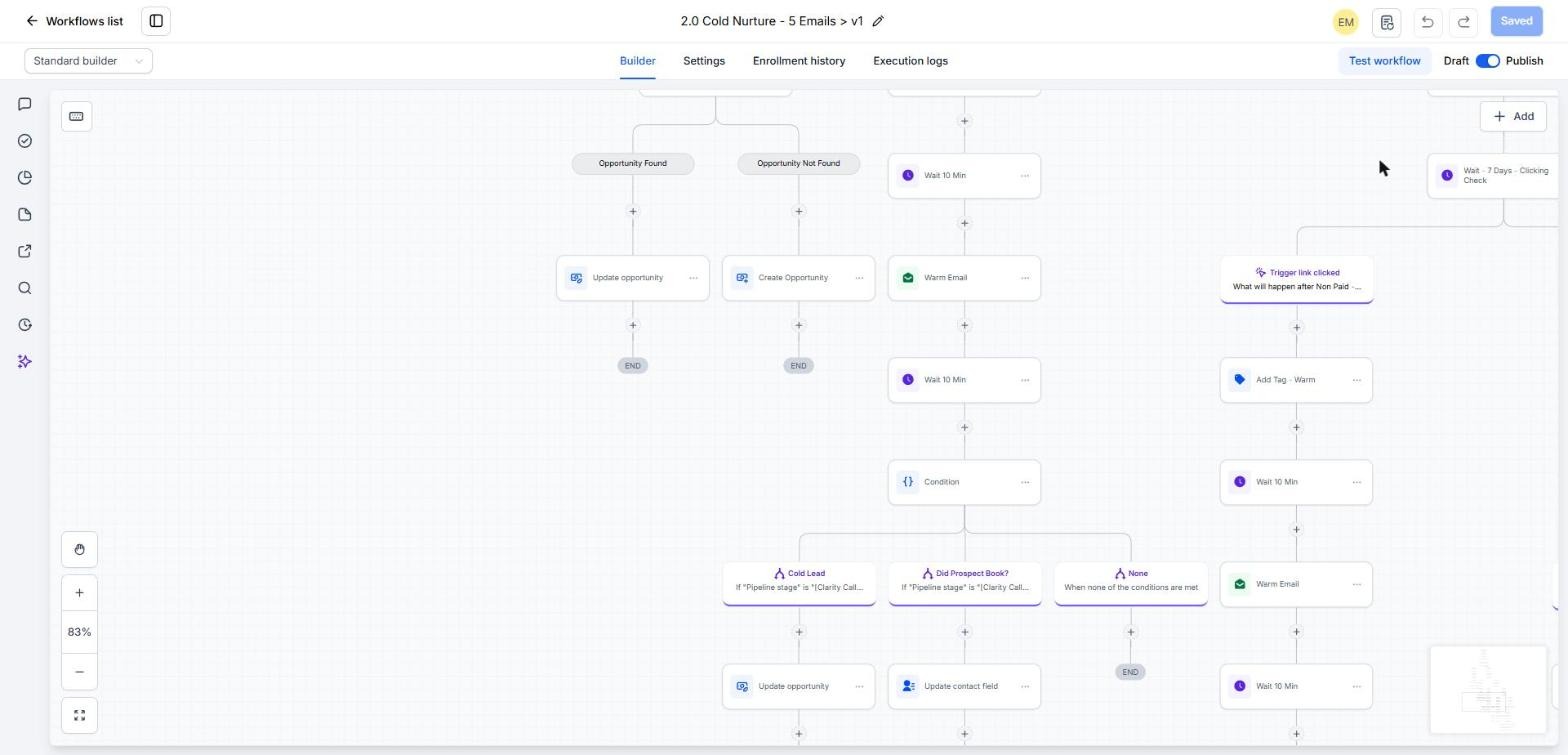This screenshot has height=755, width=1568.
Task: Zoom out the canvas
Action: [79, 672]
